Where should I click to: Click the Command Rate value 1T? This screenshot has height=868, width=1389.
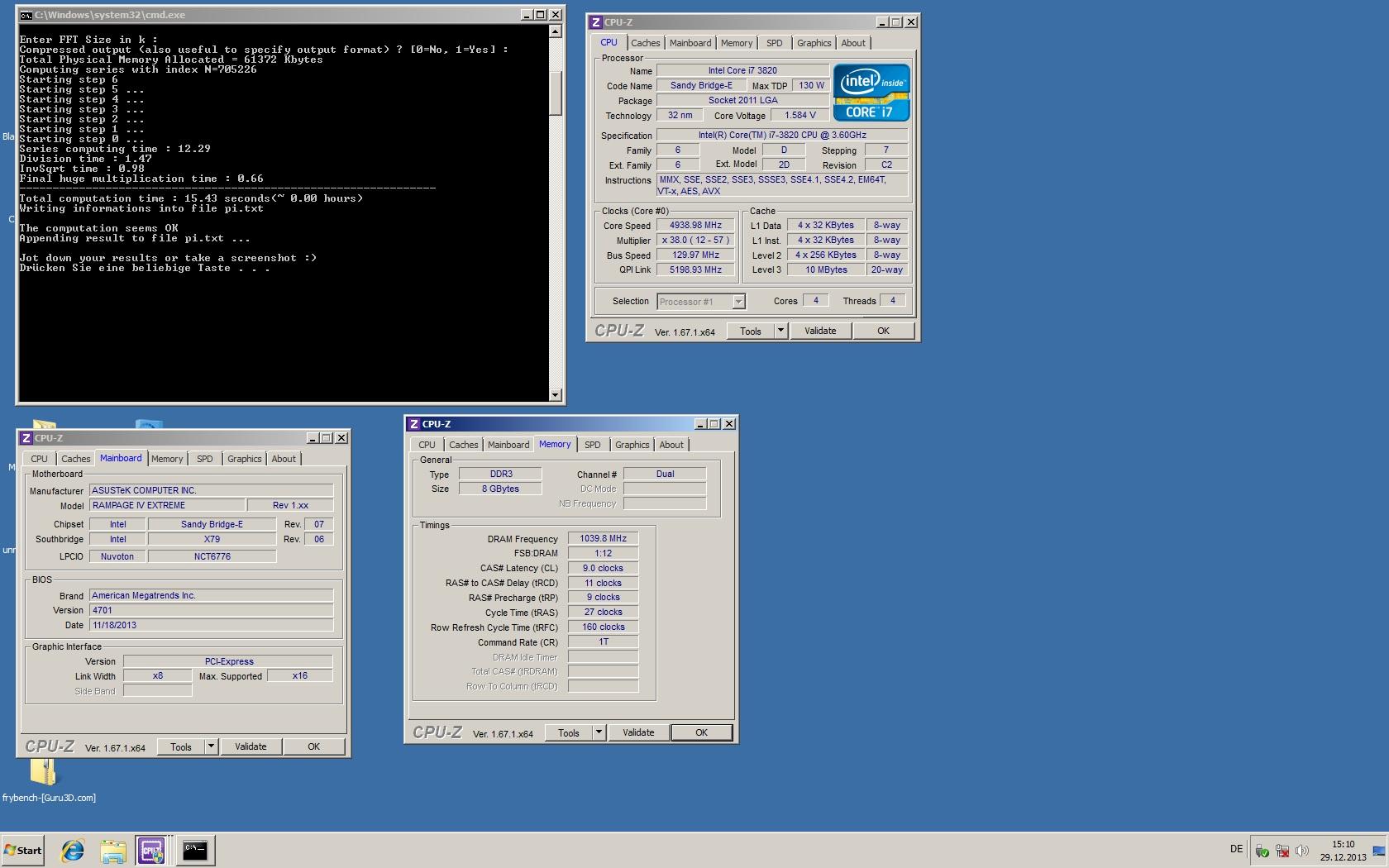[604, 641]
